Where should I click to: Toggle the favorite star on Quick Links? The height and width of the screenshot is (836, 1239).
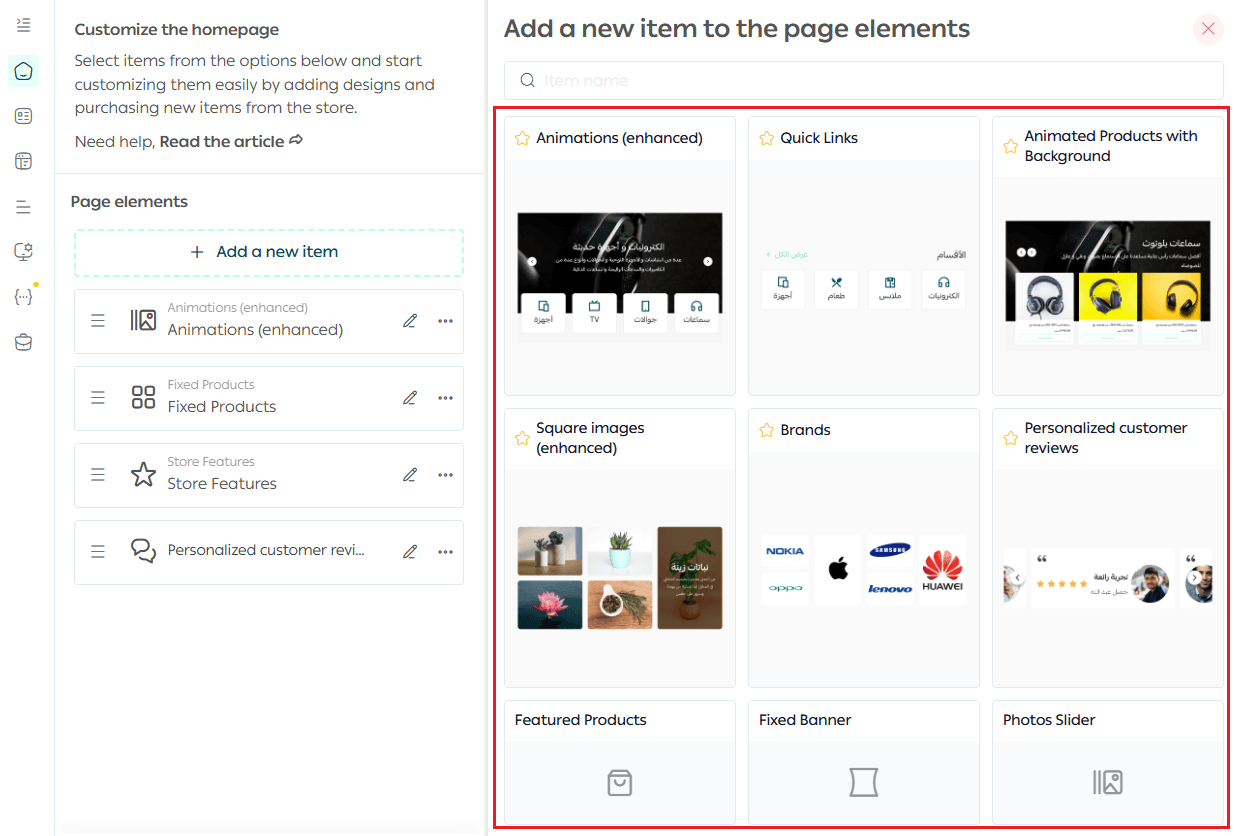tap(767, 138)
